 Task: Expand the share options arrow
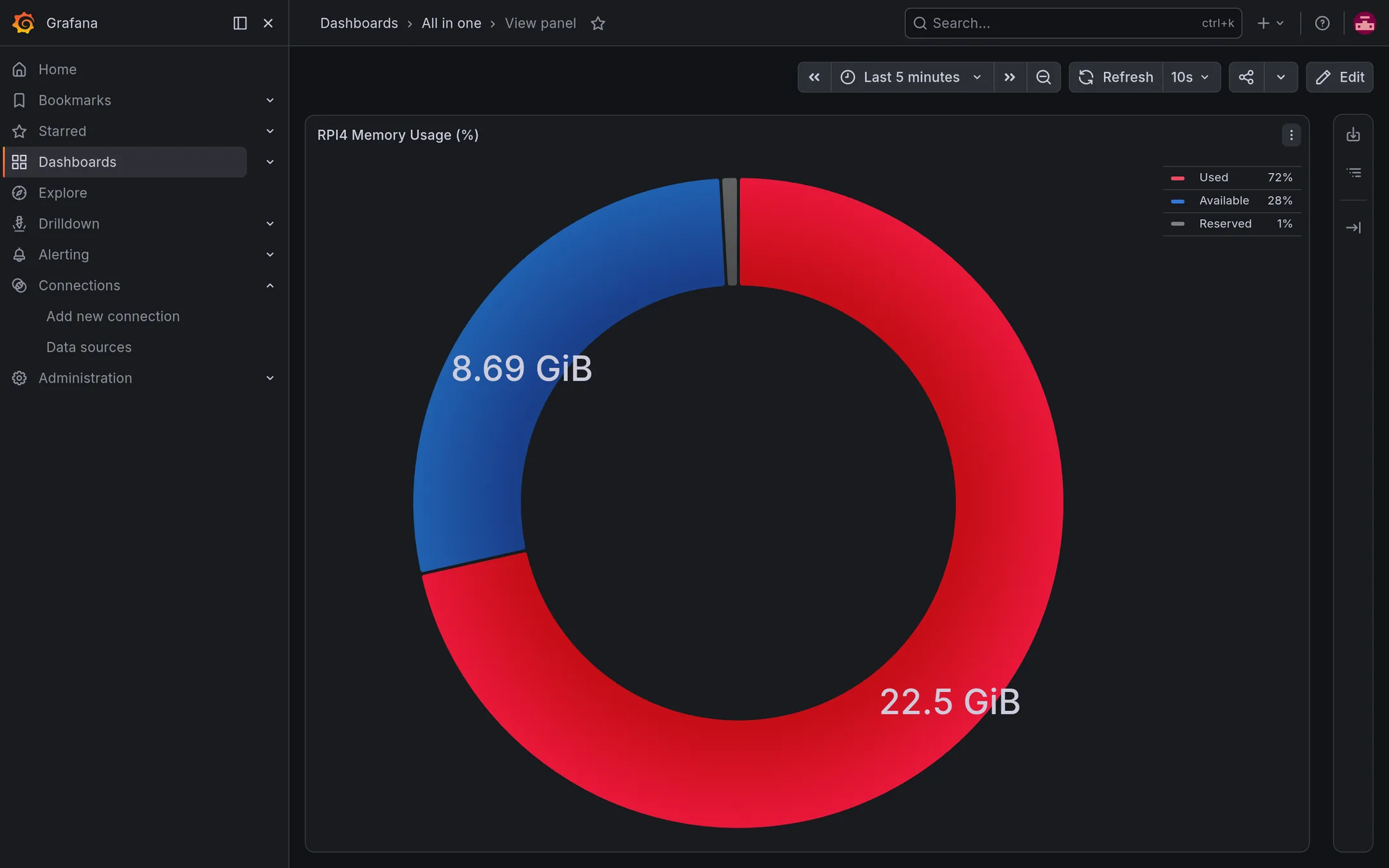(x=1280, y=77)
